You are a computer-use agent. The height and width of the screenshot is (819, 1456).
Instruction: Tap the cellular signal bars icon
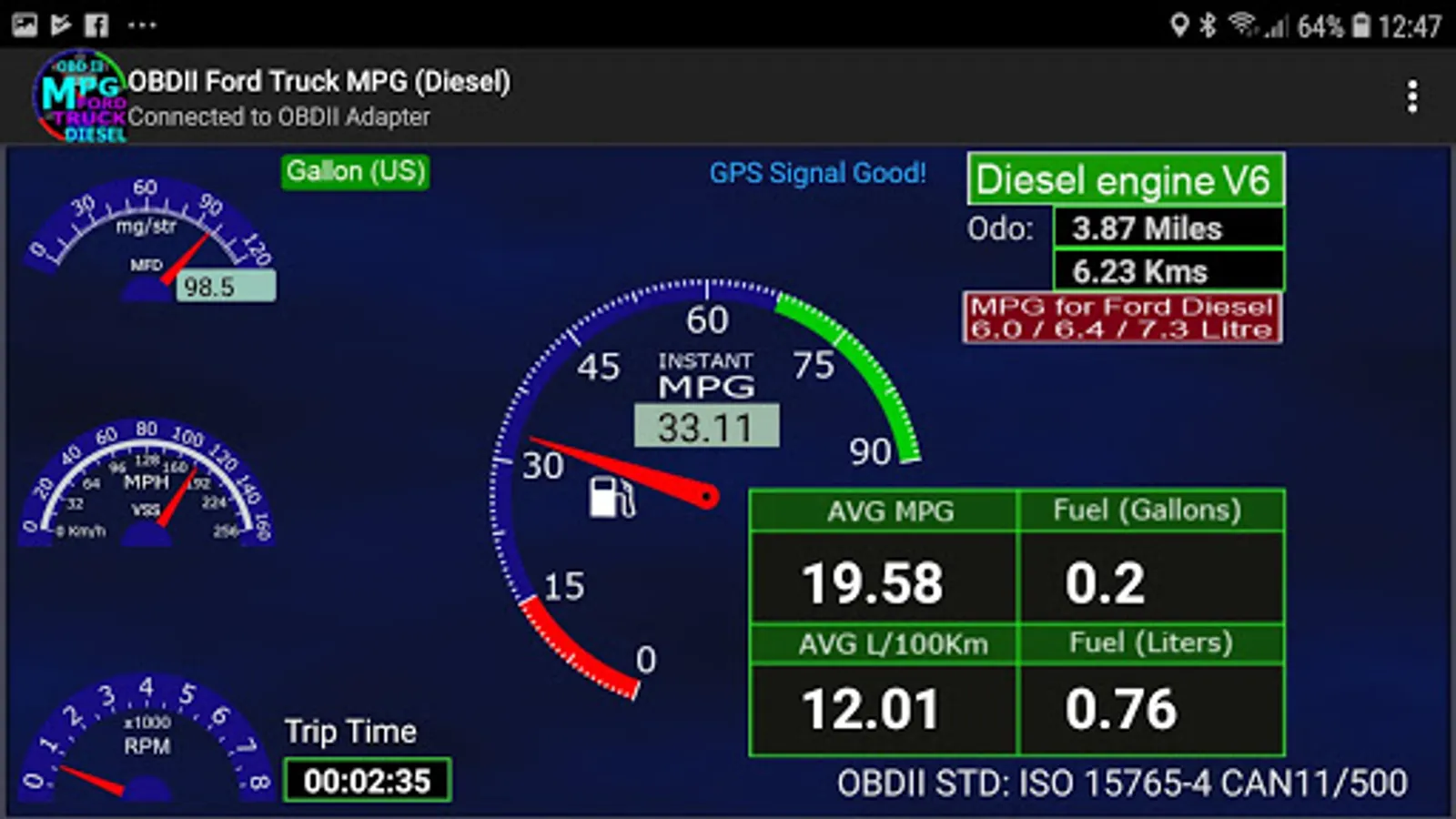click(x=1276, y=26)
